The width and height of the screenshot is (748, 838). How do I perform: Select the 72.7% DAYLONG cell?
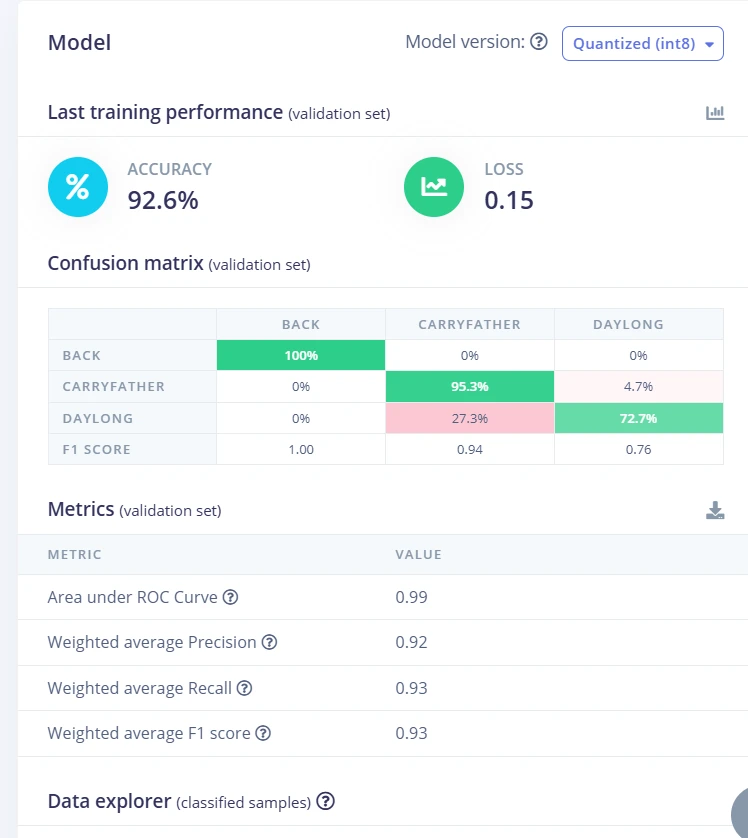click(638, 418)
